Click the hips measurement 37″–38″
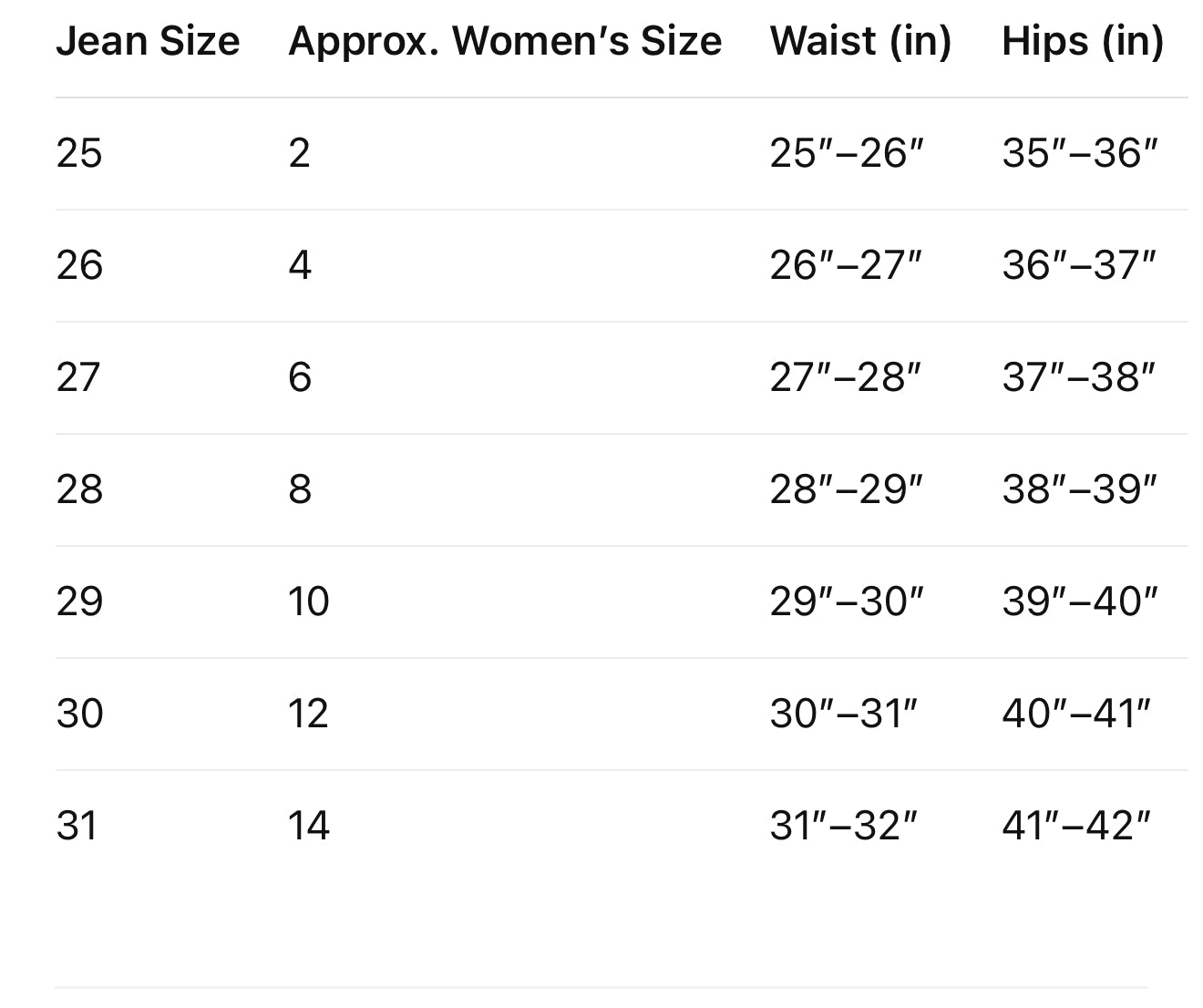 tap(1079, 377)
